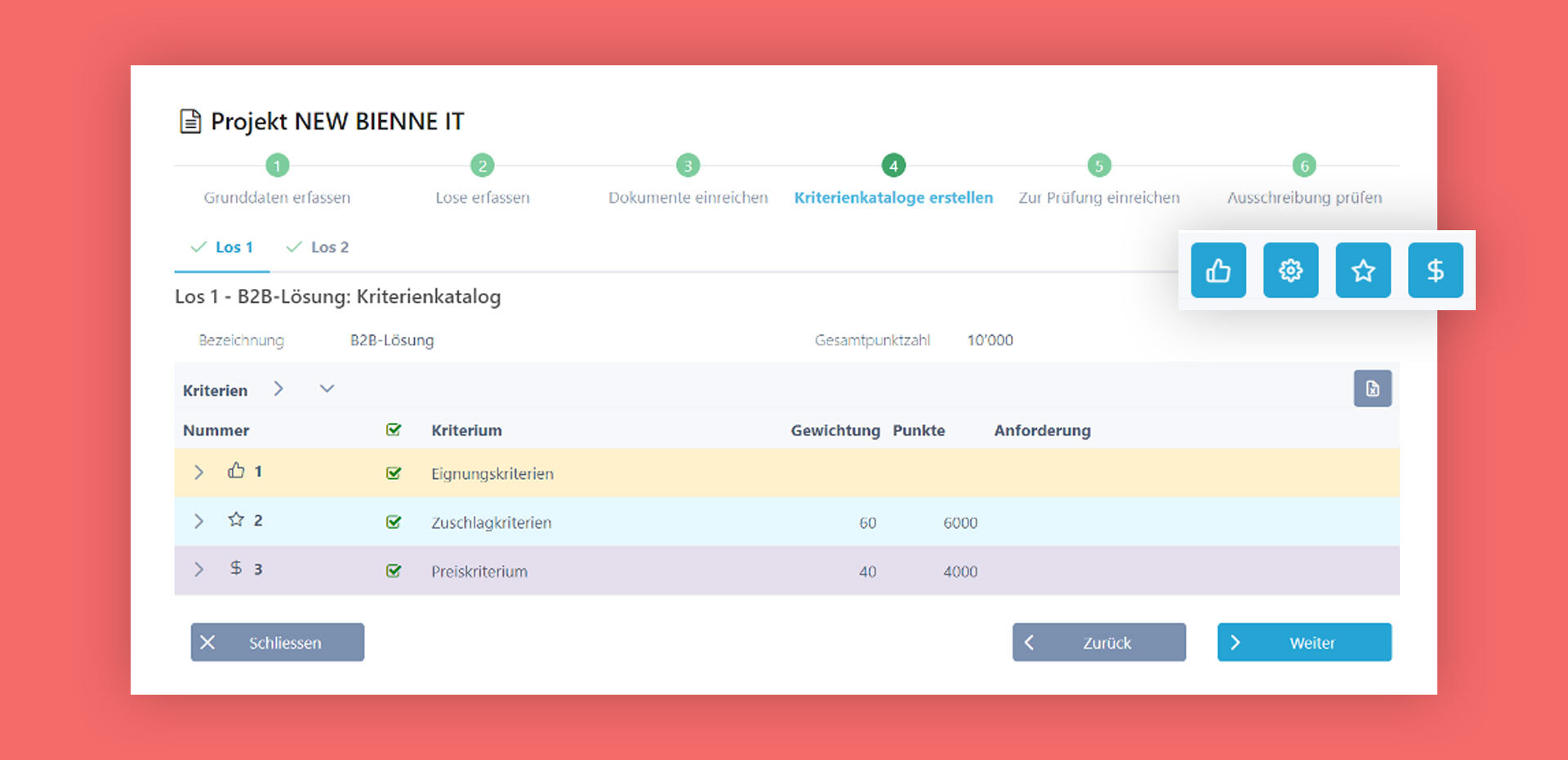The width and height of the screenshot is (1568, 760).
Task: Export criteria via the Excel file icon
Action: 1372,389
